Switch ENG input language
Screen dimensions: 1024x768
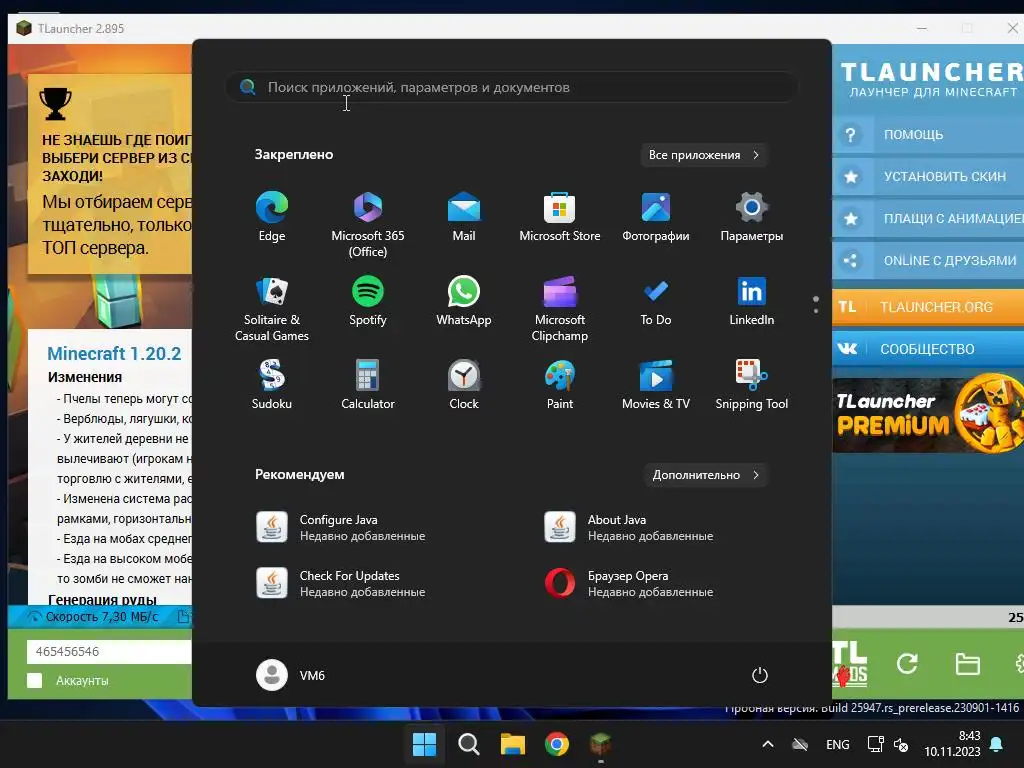pos(837,744)
